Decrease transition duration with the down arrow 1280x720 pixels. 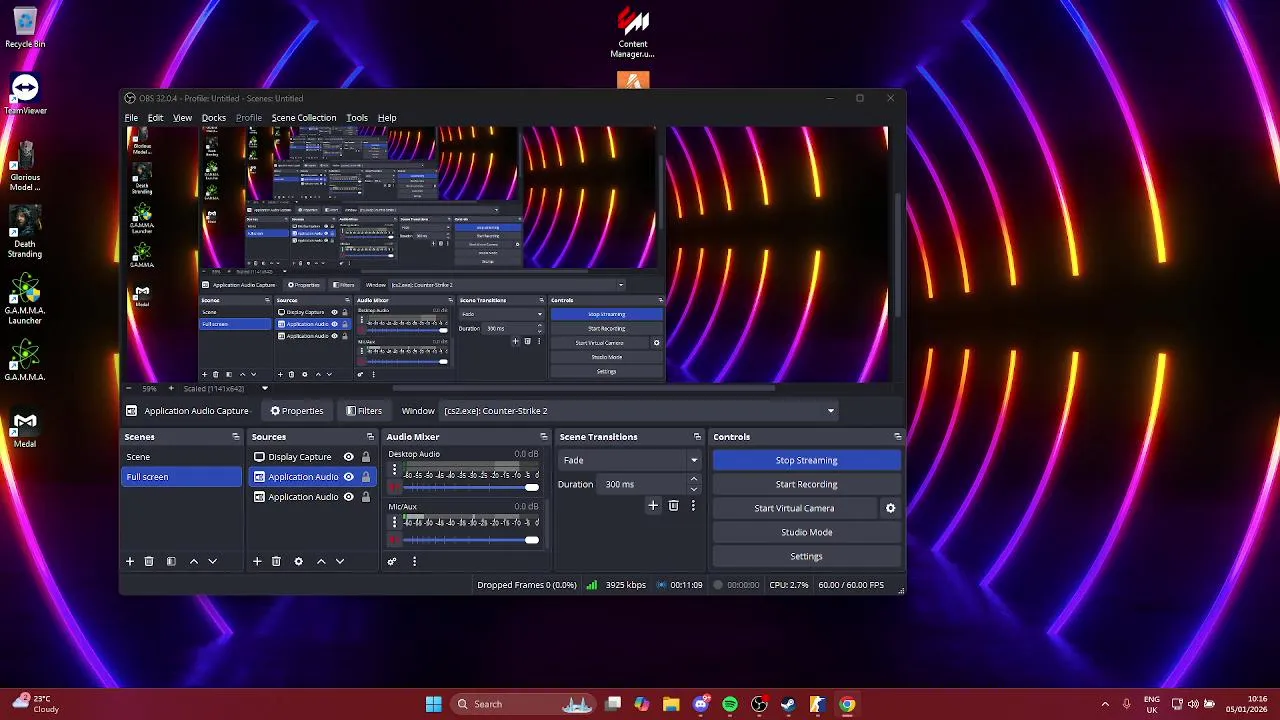[x=694, y=489]
